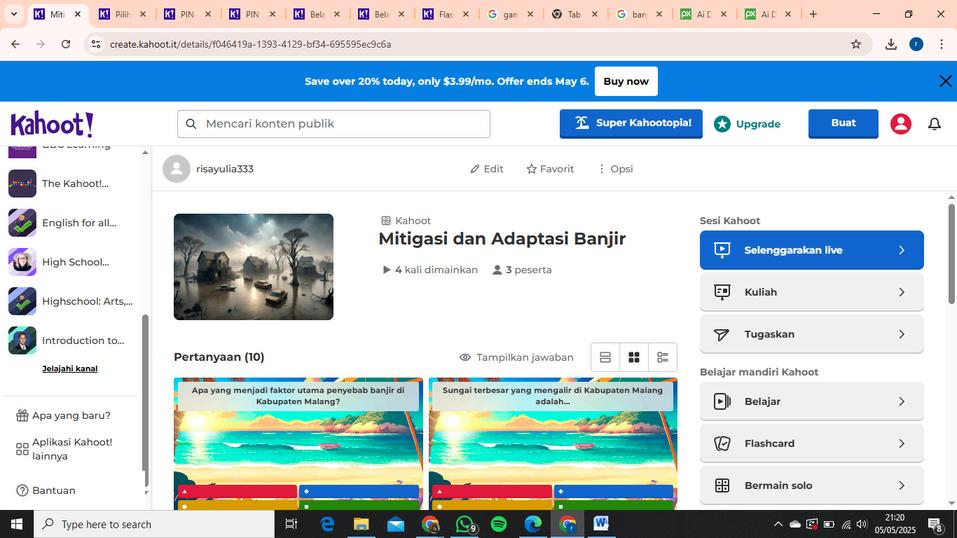Screen dimensions: 957x538
Task: Click the flooded houses cover image
Action: pyautogui.click(x=253, y=267)
